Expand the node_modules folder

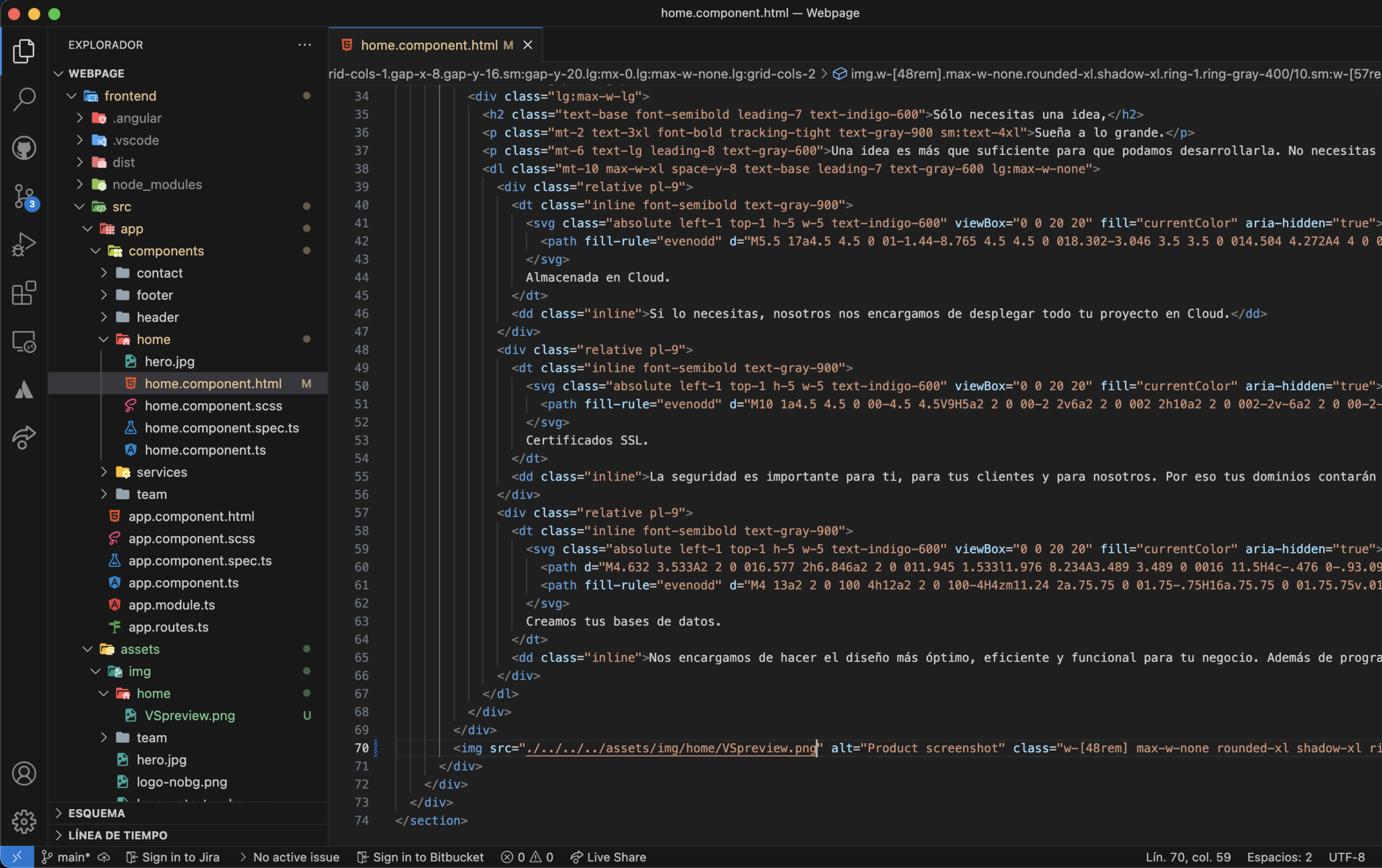188,184
